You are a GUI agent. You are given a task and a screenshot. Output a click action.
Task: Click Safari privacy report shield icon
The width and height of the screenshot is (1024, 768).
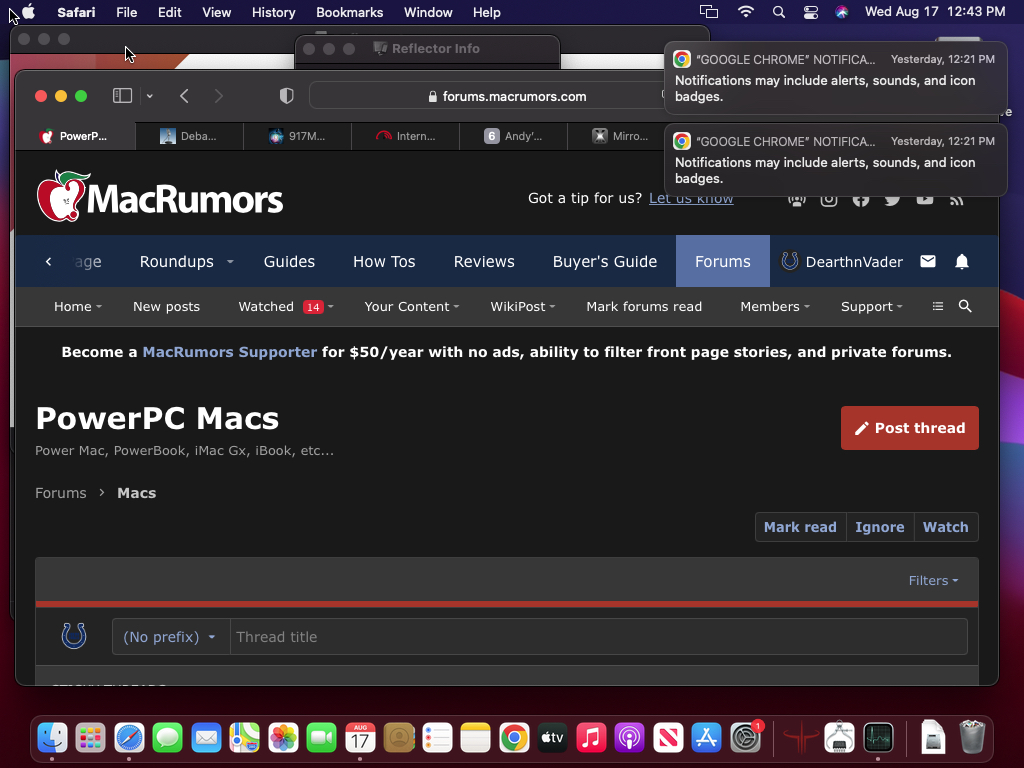click(x=287, y=96)
